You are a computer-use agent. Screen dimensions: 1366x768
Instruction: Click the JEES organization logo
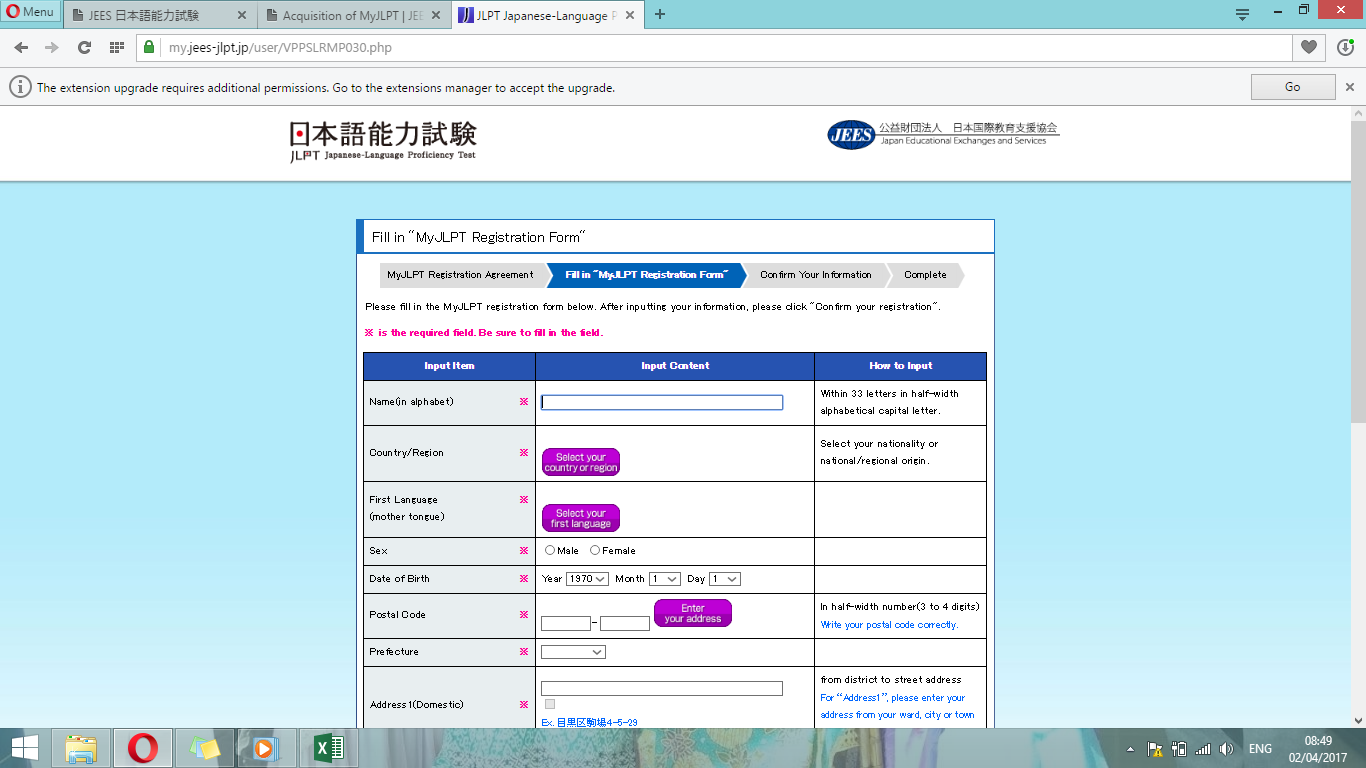[x=942, y=134]
